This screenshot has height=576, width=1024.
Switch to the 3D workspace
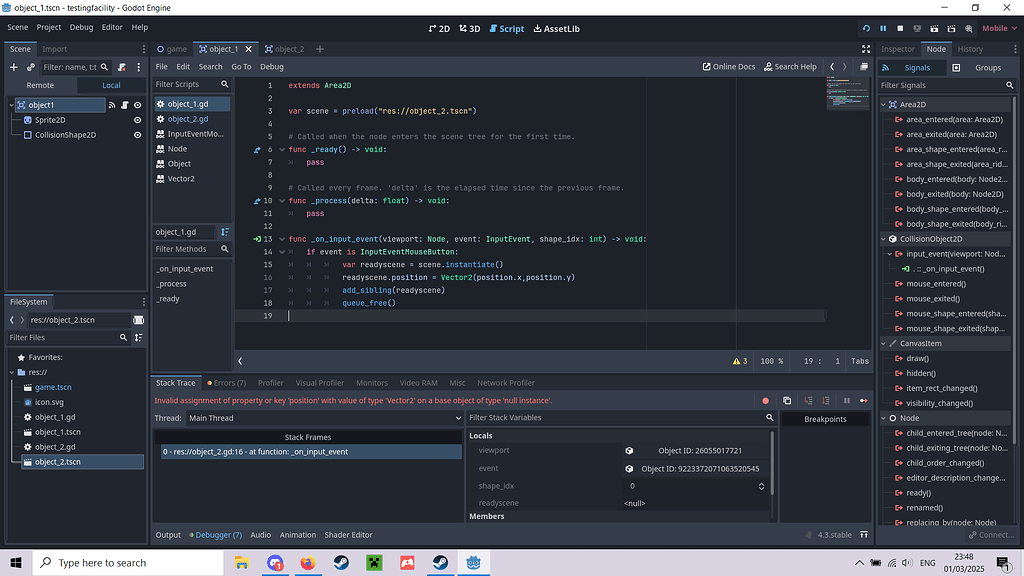tap(468, 29)
